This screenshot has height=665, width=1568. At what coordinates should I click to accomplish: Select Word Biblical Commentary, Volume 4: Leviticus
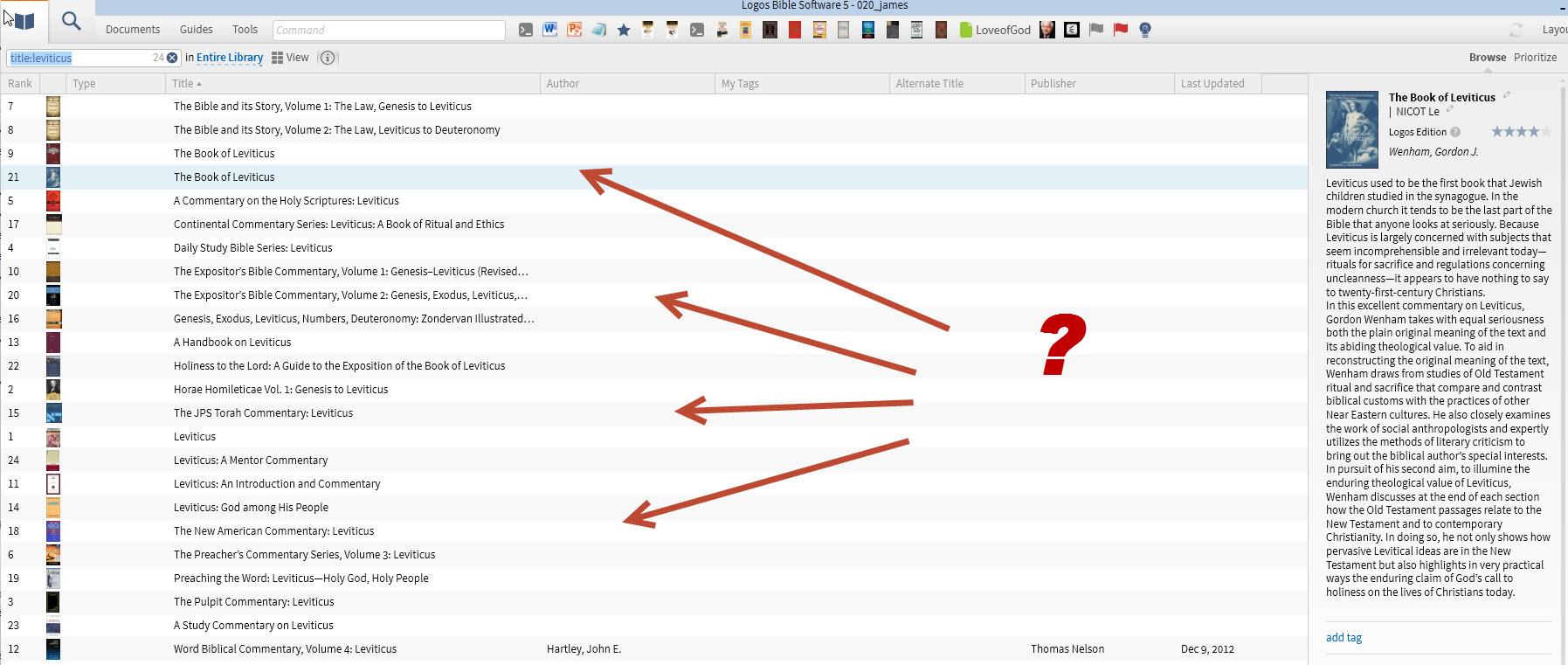point(653,649)
